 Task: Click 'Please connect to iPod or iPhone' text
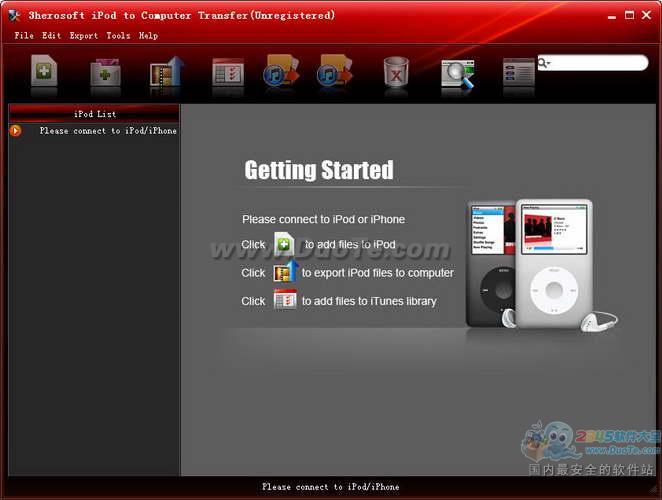pos(323,219)
